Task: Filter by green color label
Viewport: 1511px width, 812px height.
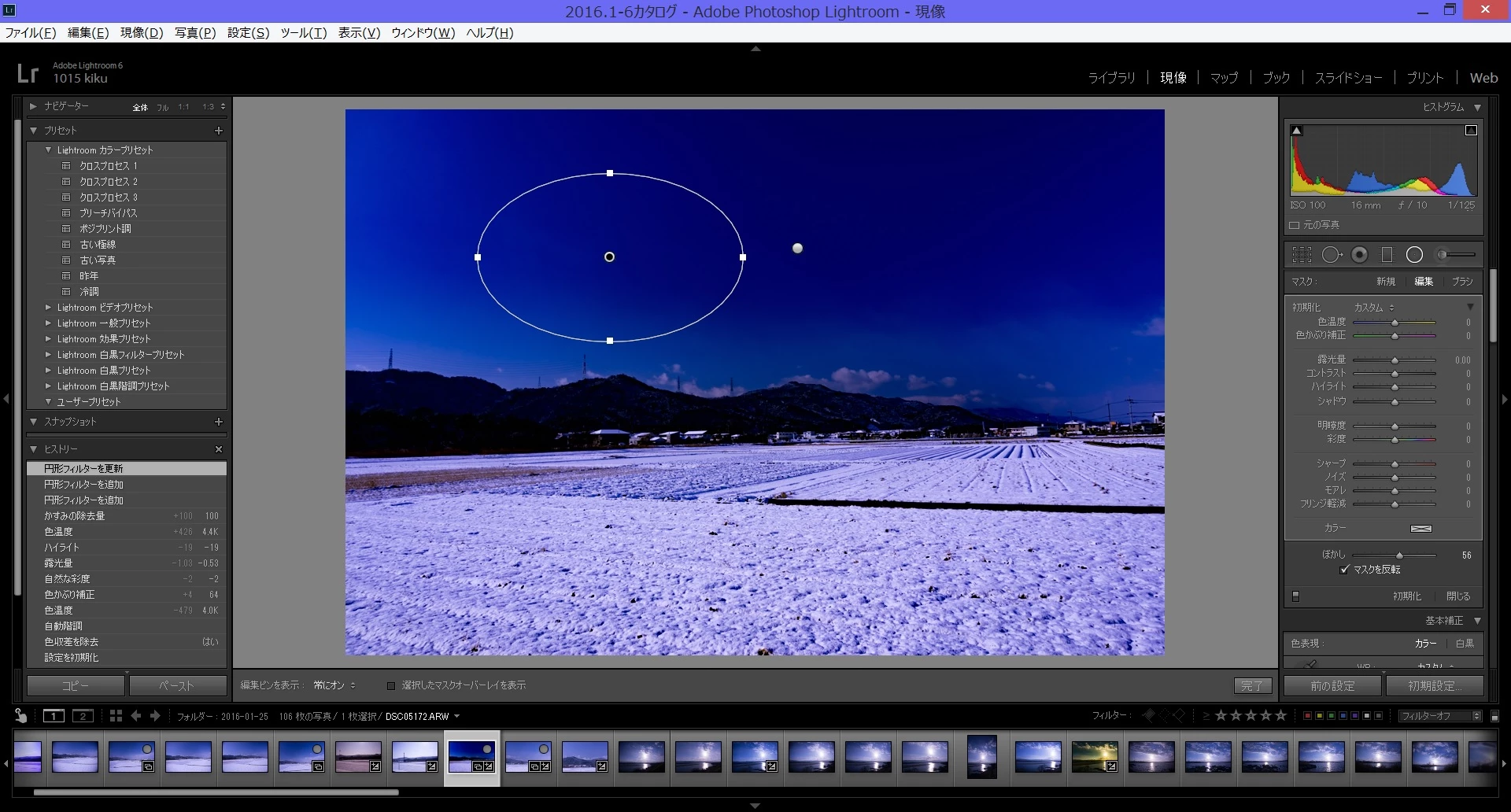Action: tap(1331, 715)
